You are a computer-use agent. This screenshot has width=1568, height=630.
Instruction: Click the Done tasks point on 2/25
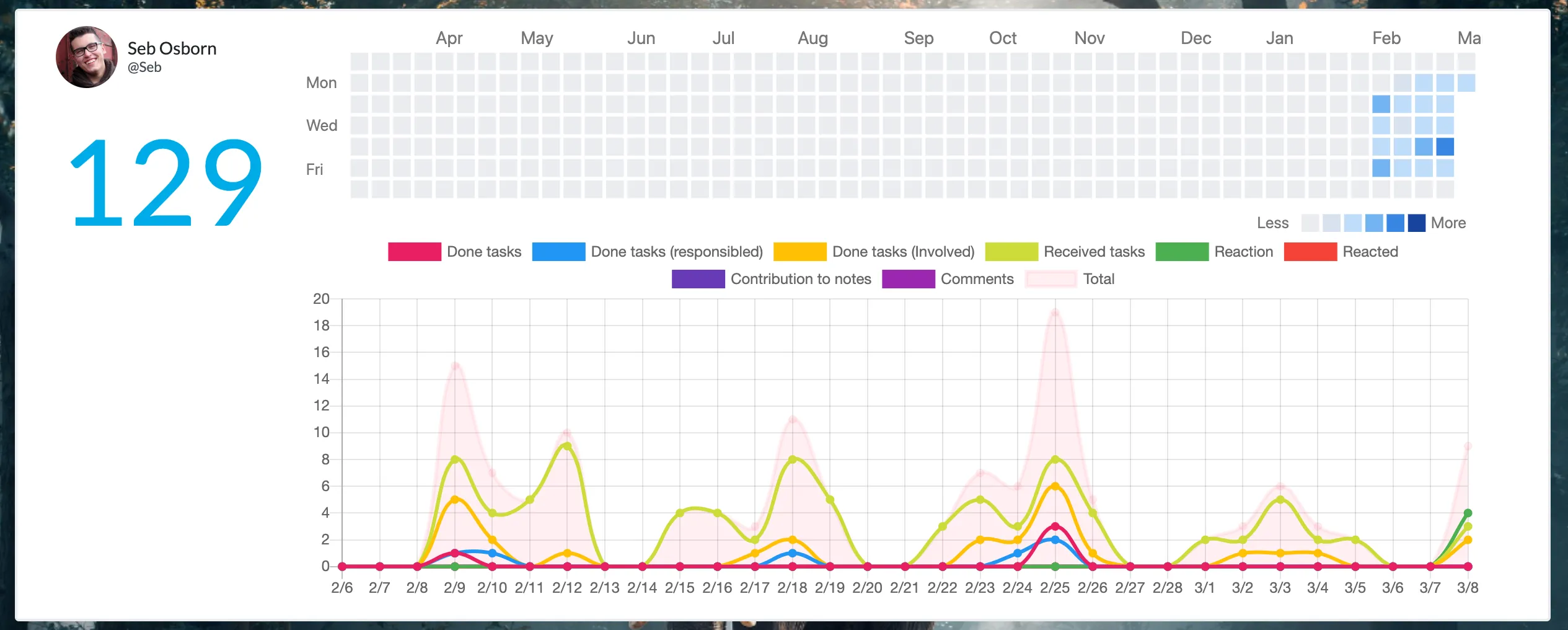pos(1055,526)
